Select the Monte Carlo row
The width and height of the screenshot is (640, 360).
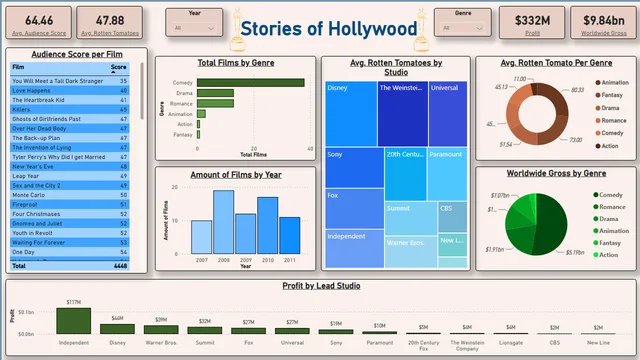pyautogui.click(x=69, y=195)
